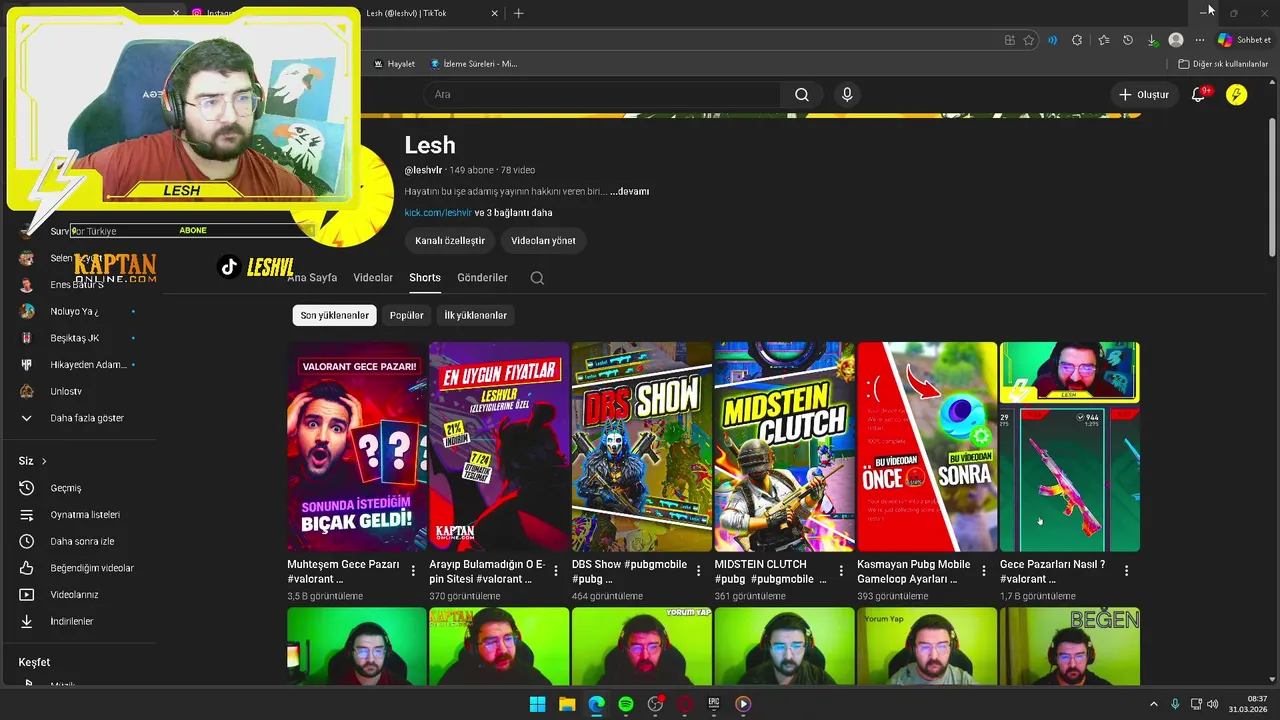This screenshot has height=720, width=1280.
Task: Expand the Siz section chevron
Action: pos(44,461)
